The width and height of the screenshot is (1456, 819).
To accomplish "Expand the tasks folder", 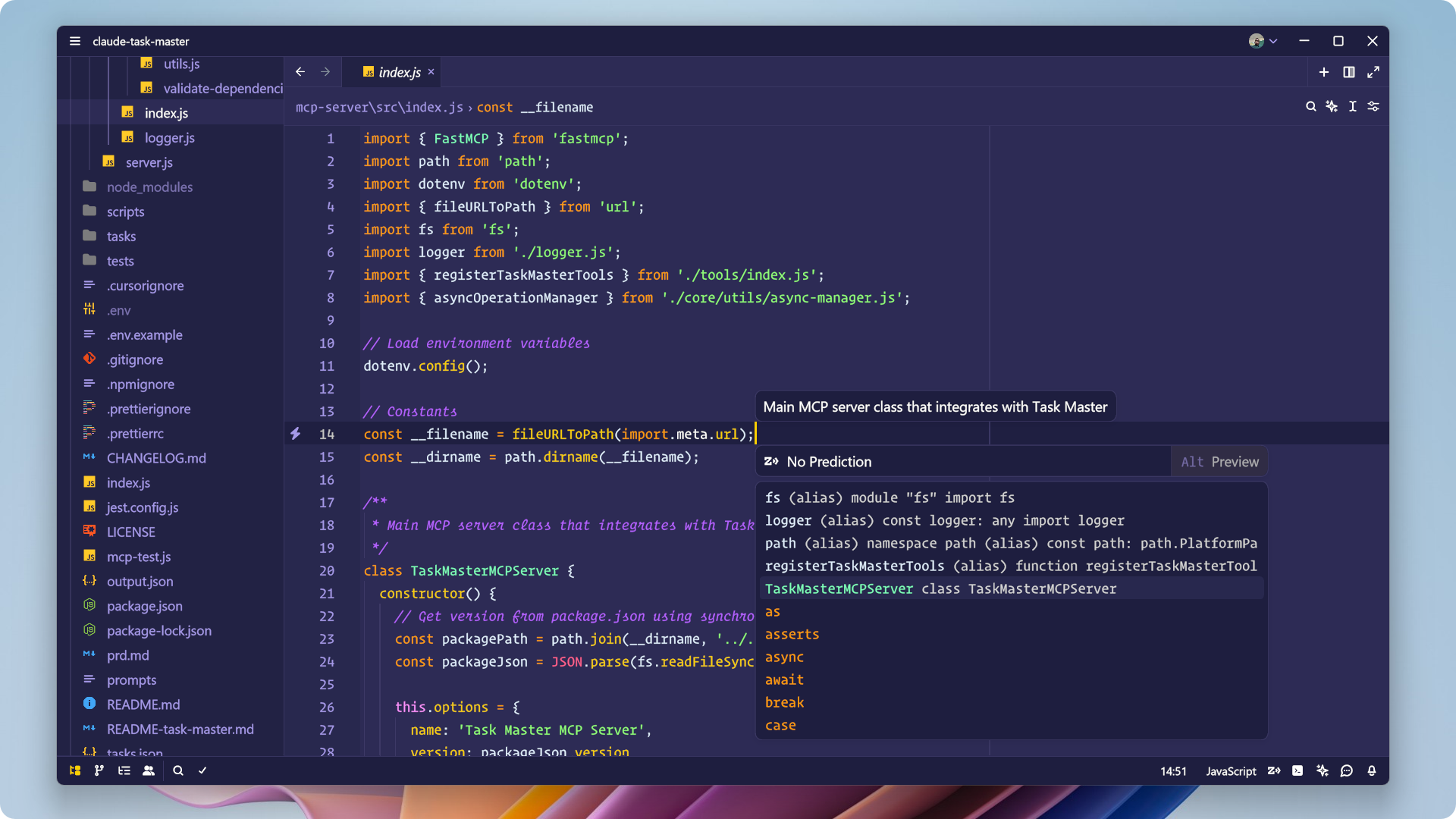I will click(121, 236).
